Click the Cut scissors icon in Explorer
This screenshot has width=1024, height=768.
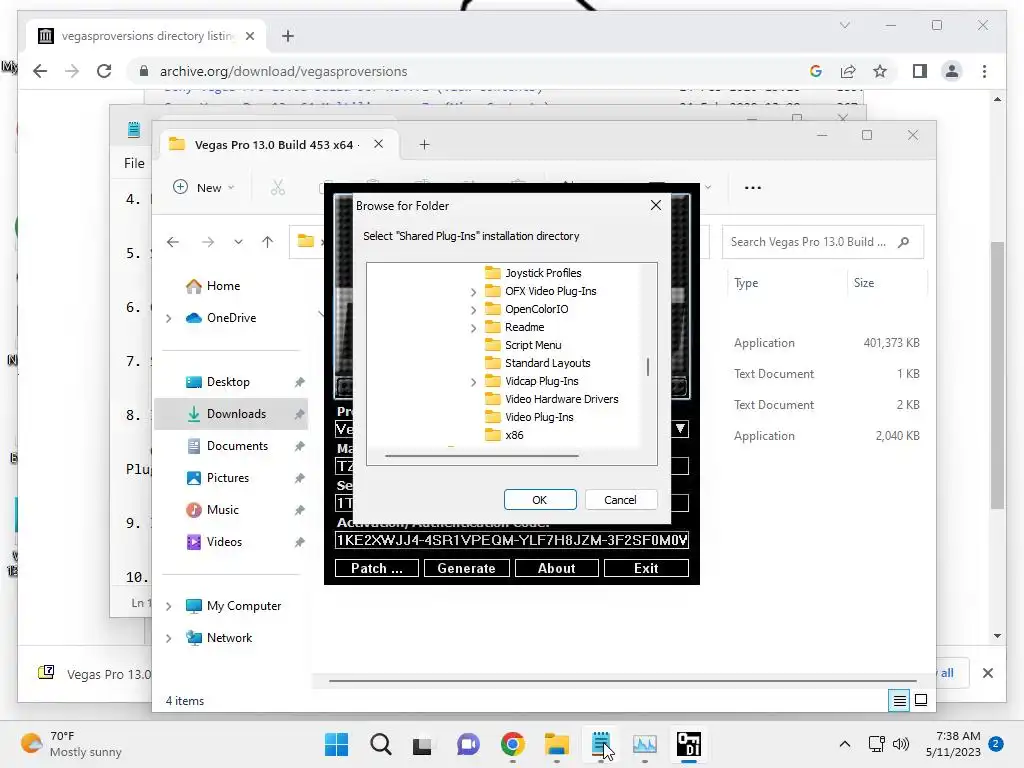tap(278, 187)
